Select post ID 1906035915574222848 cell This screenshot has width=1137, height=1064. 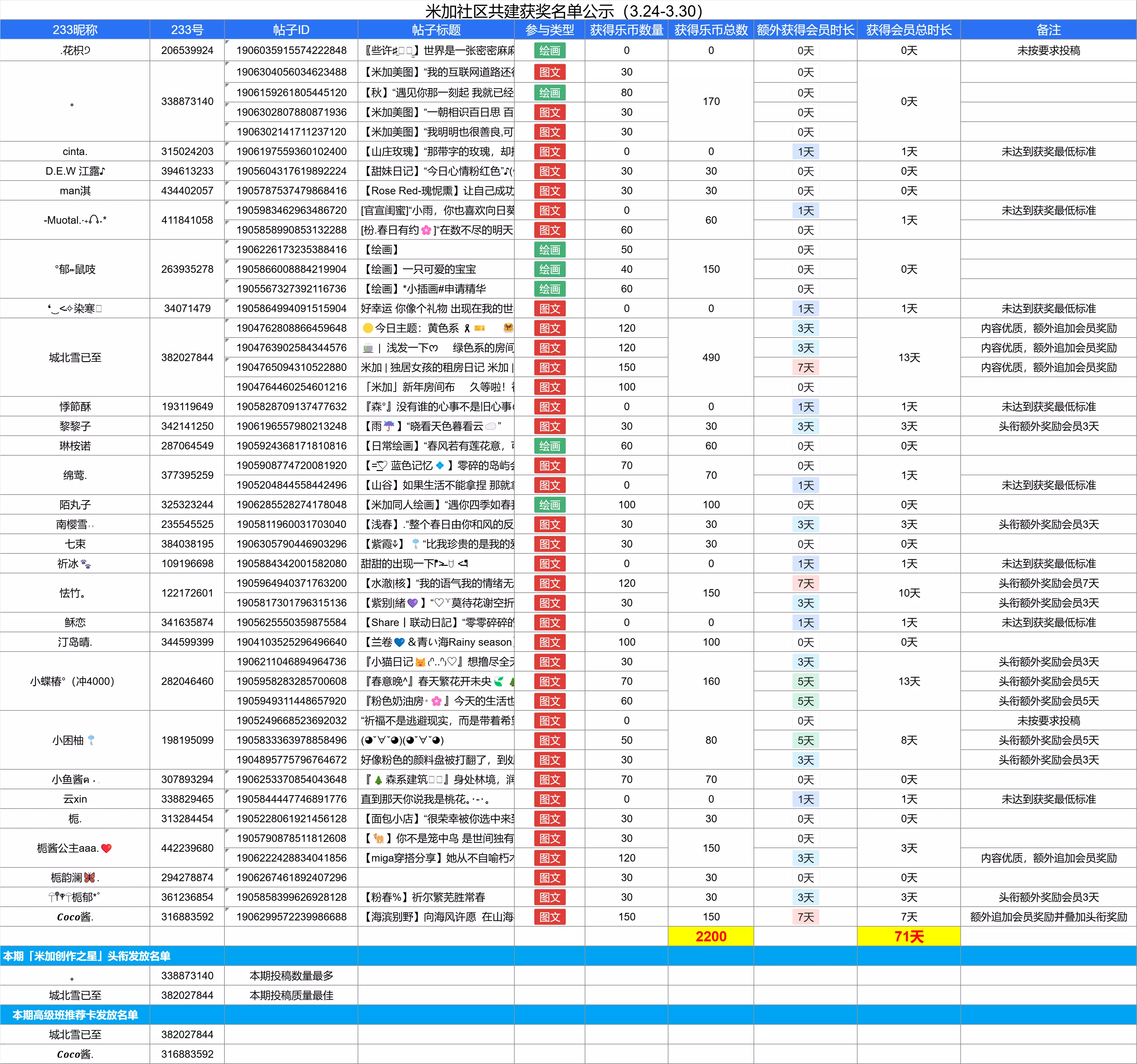pos(291,50)
